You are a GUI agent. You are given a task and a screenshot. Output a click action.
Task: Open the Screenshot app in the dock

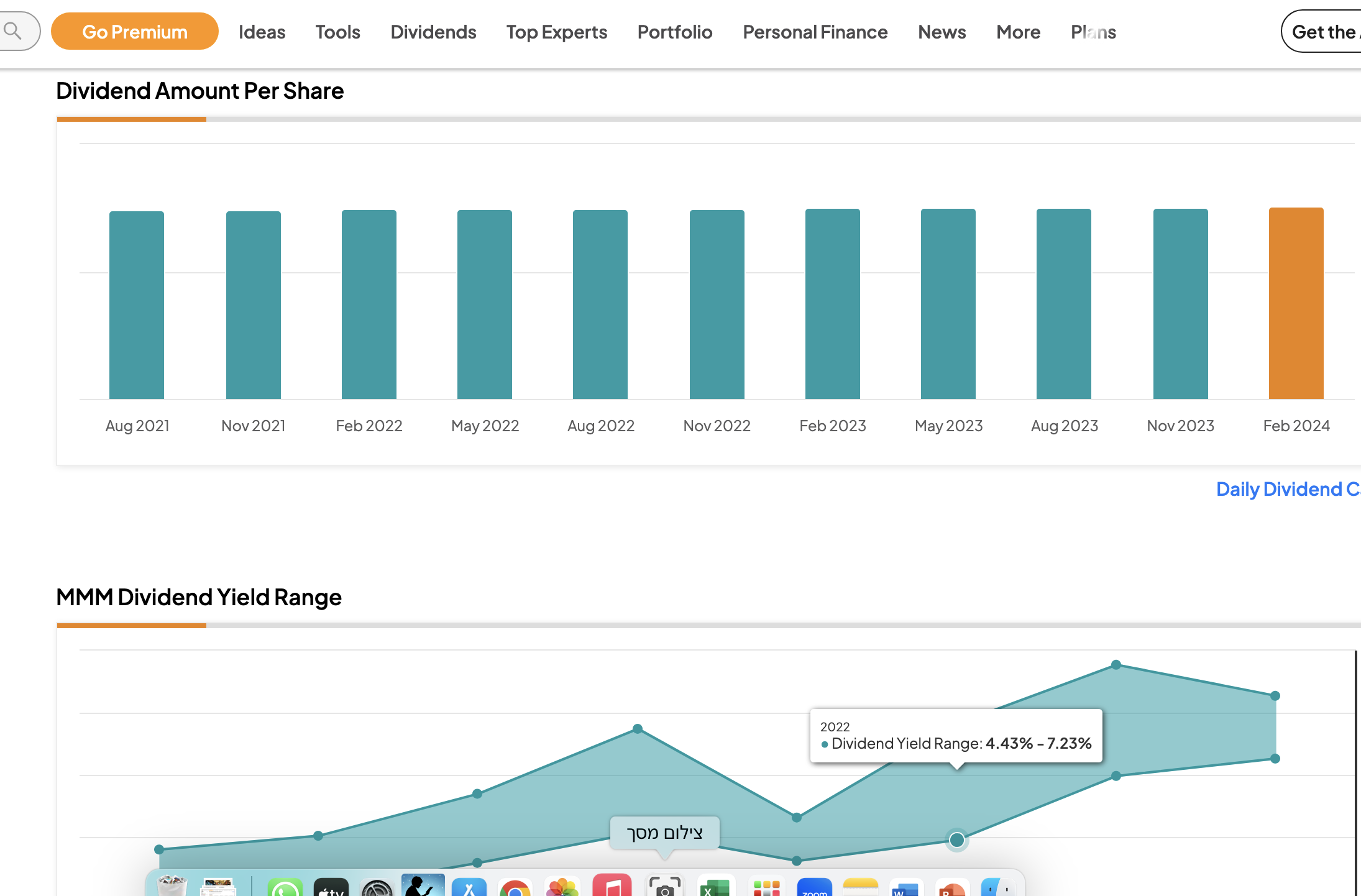[x=664, y=885]
